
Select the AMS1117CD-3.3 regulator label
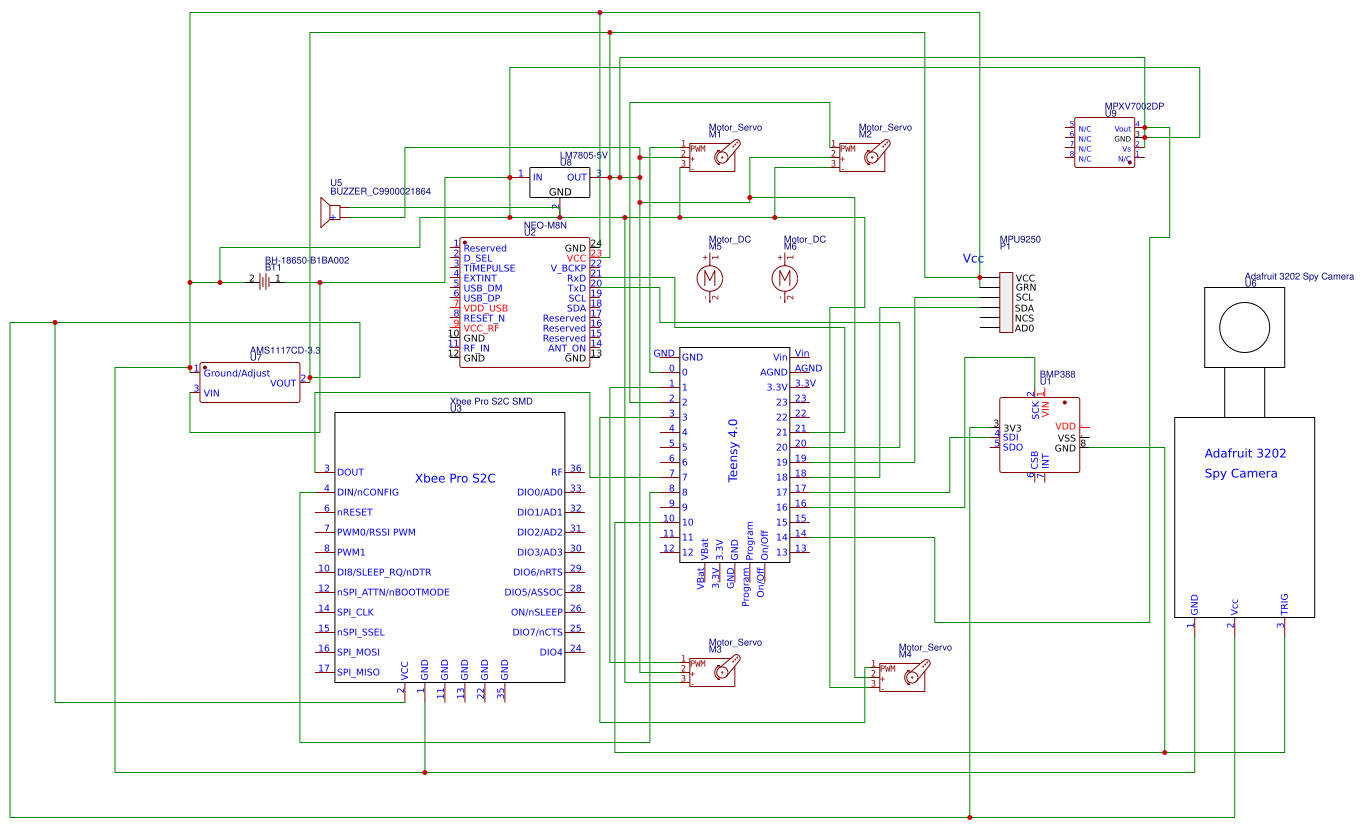coord(287,350)
